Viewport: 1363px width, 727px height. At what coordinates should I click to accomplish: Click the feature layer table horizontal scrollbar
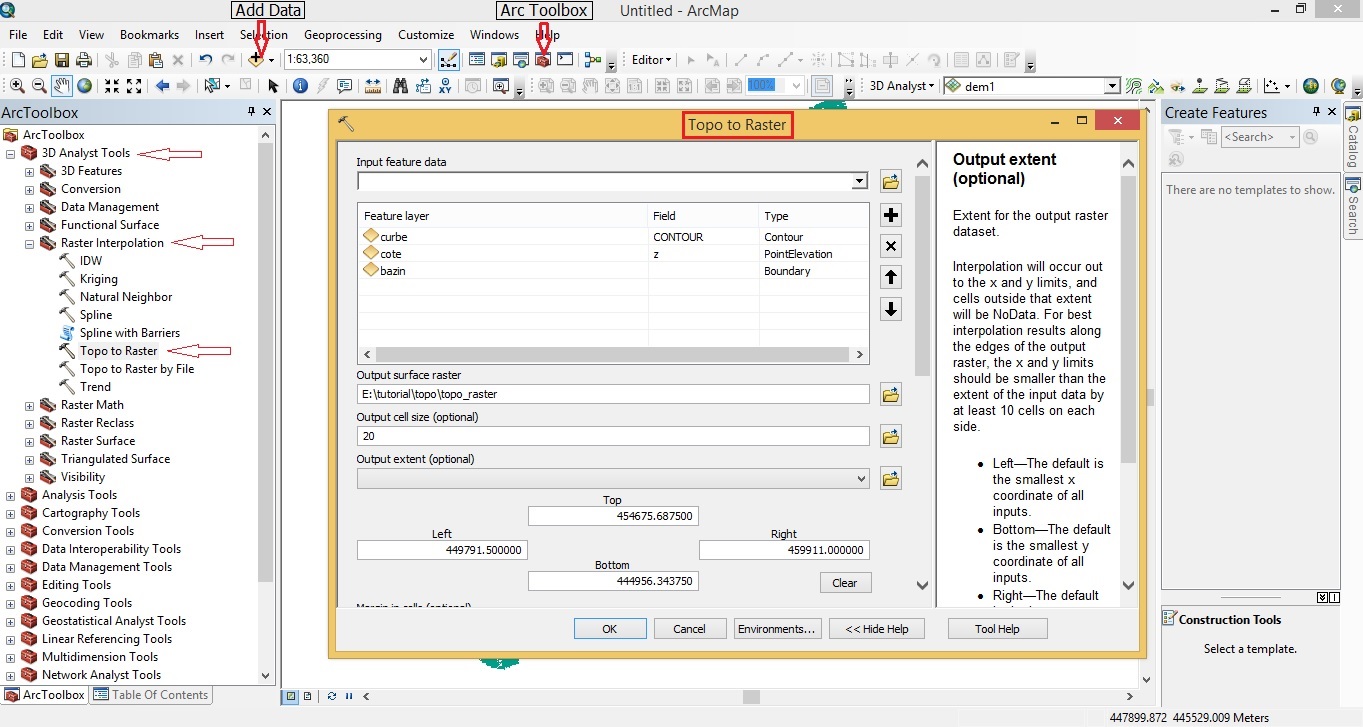[613, 354]
